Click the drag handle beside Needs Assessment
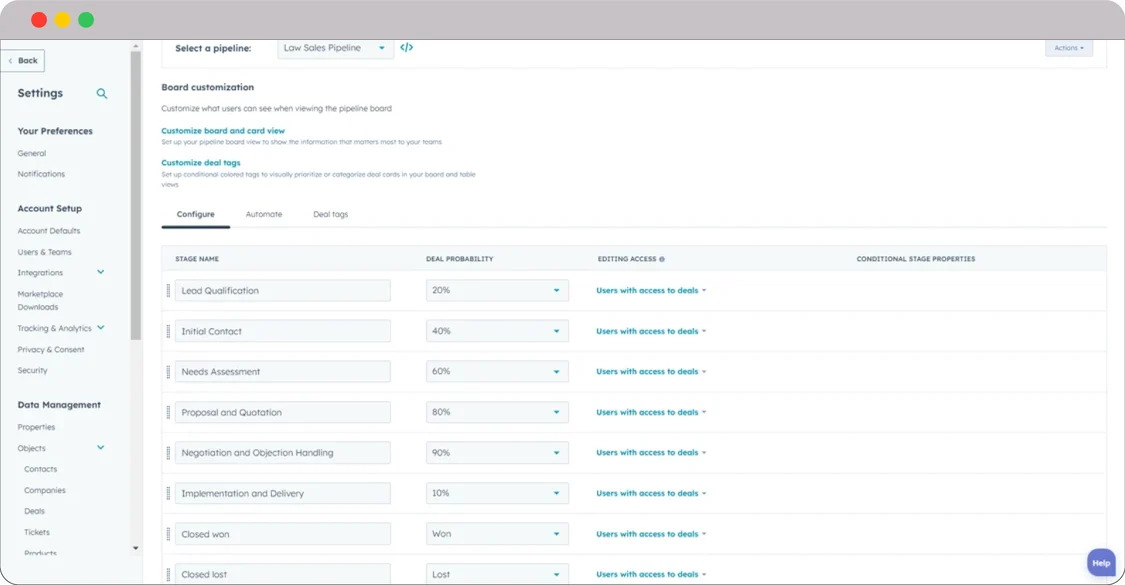The image size is (1125, 585). (x=167, y=371)
